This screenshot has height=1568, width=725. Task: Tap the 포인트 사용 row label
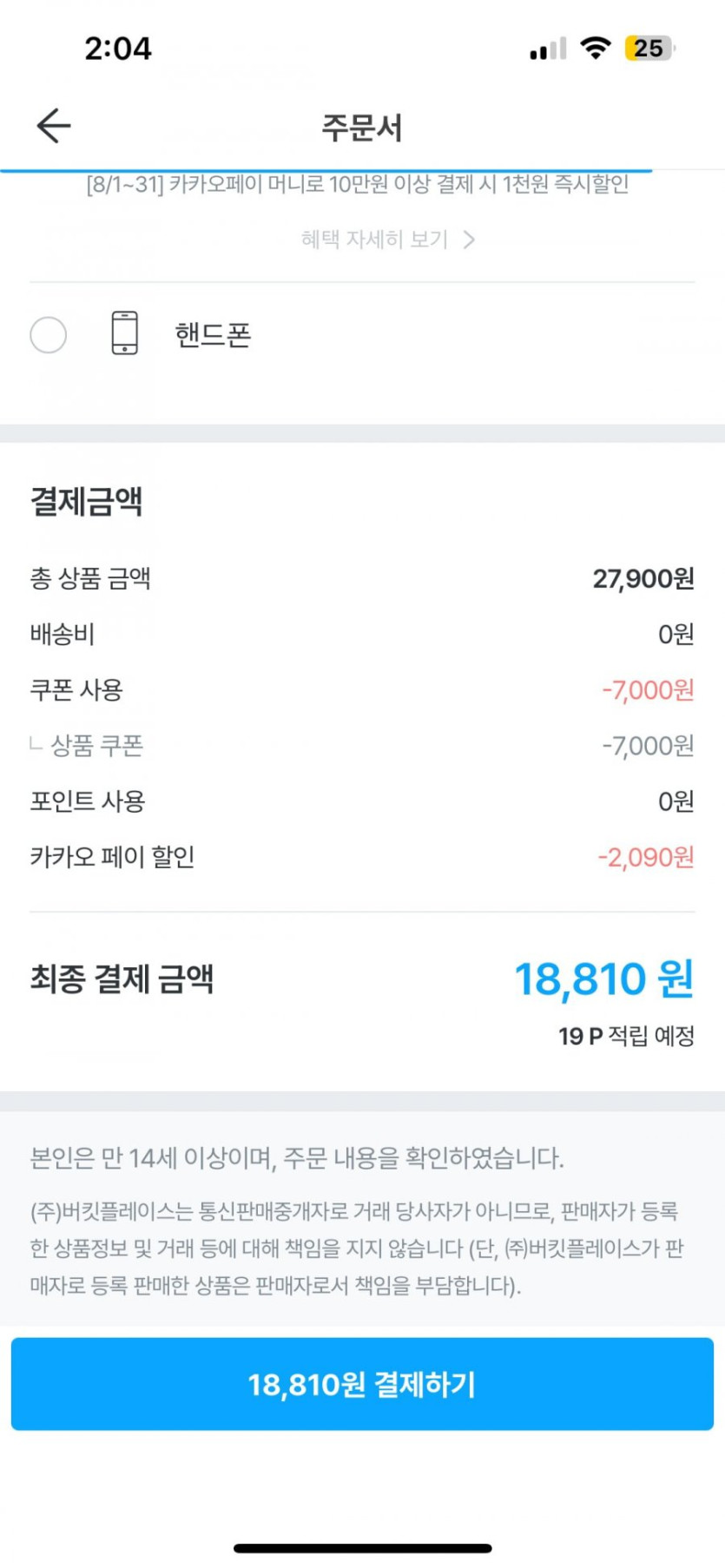[87, 801]
